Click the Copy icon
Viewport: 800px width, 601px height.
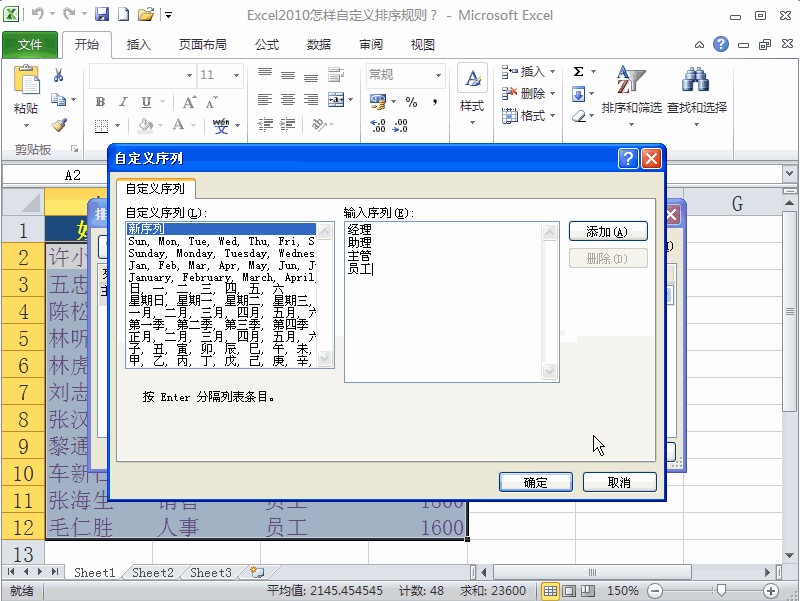click(x=58, y=99)
